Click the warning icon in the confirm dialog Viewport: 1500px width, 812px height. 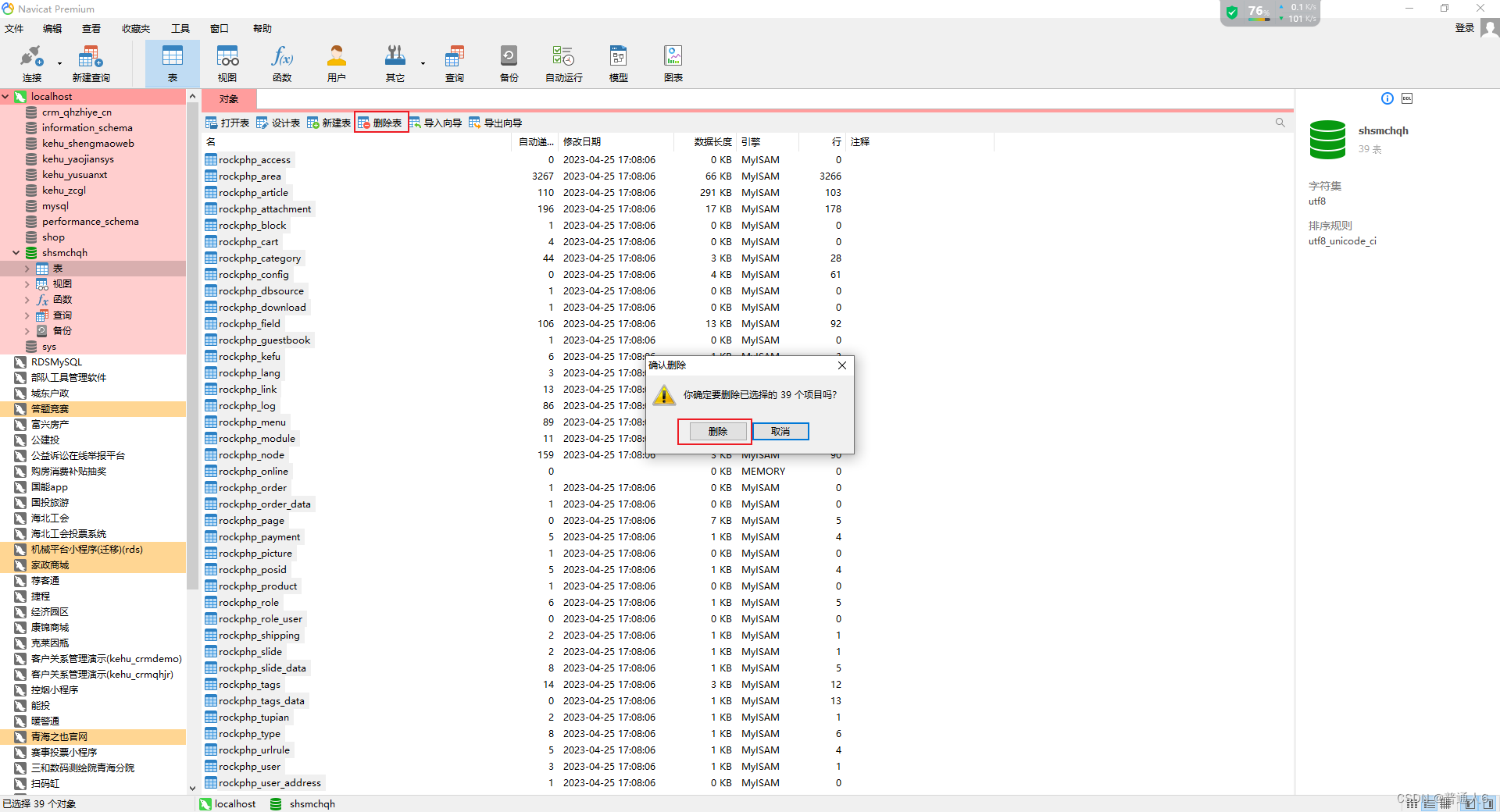click(x=664, y=395)
